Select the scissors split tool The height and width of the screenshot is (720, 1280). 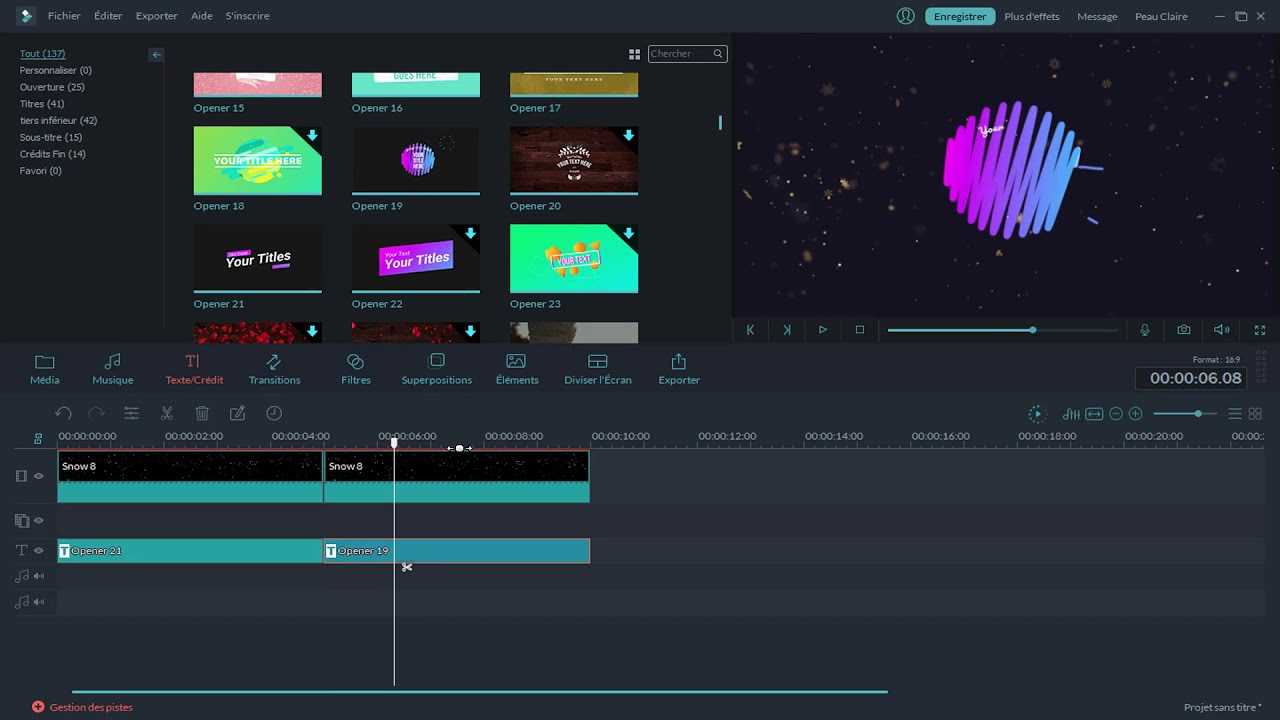click(x=166, y=413)
